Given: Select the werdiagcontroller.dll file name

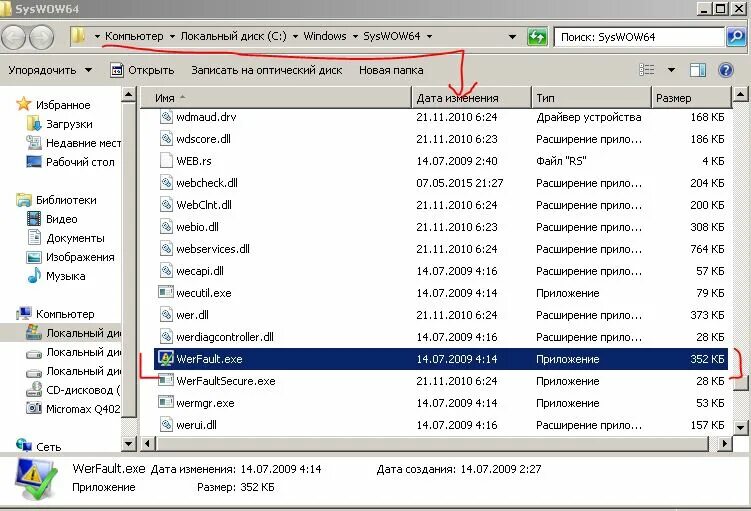Looking at the screenshot, I should [x=225, y=337].
